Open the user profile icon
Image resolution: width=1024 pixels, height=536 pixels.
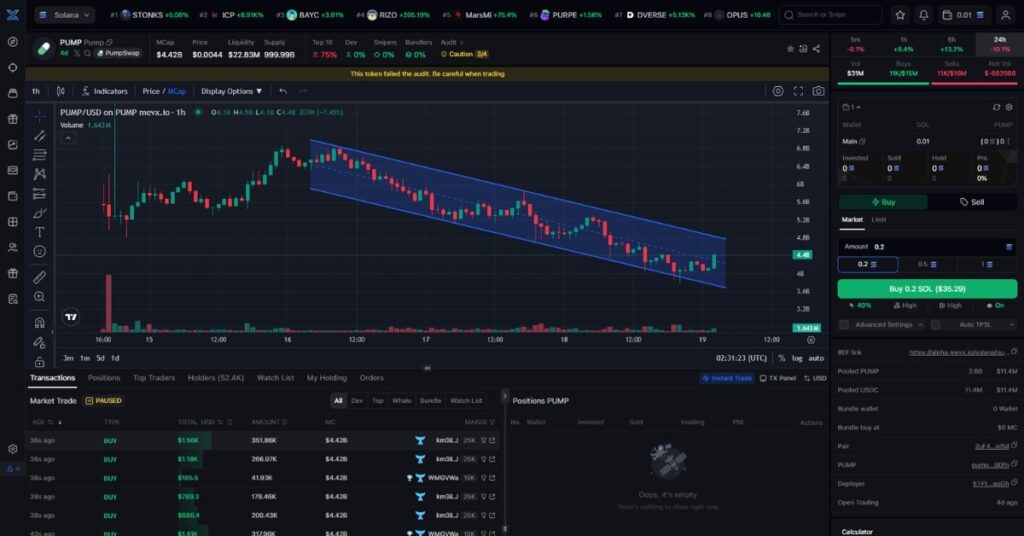coord(1006,14)
